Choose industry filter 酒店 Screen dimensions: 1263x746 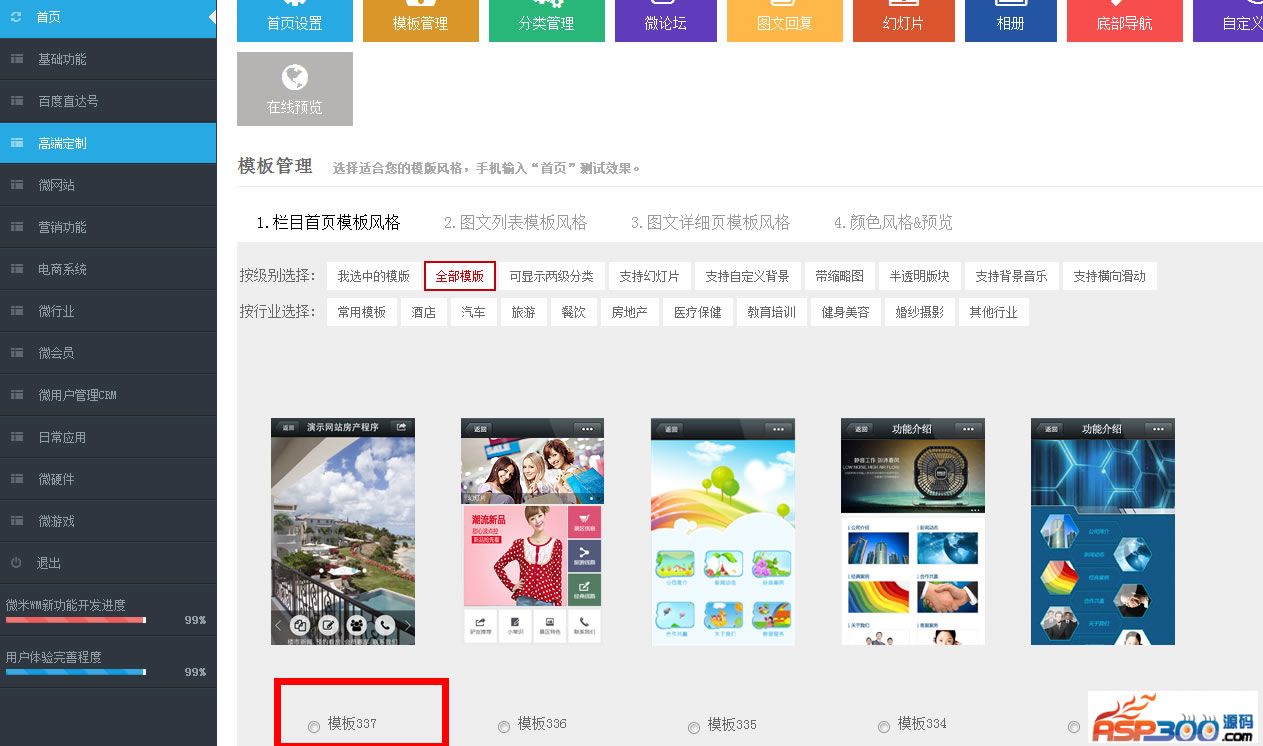tap(424, 312)
